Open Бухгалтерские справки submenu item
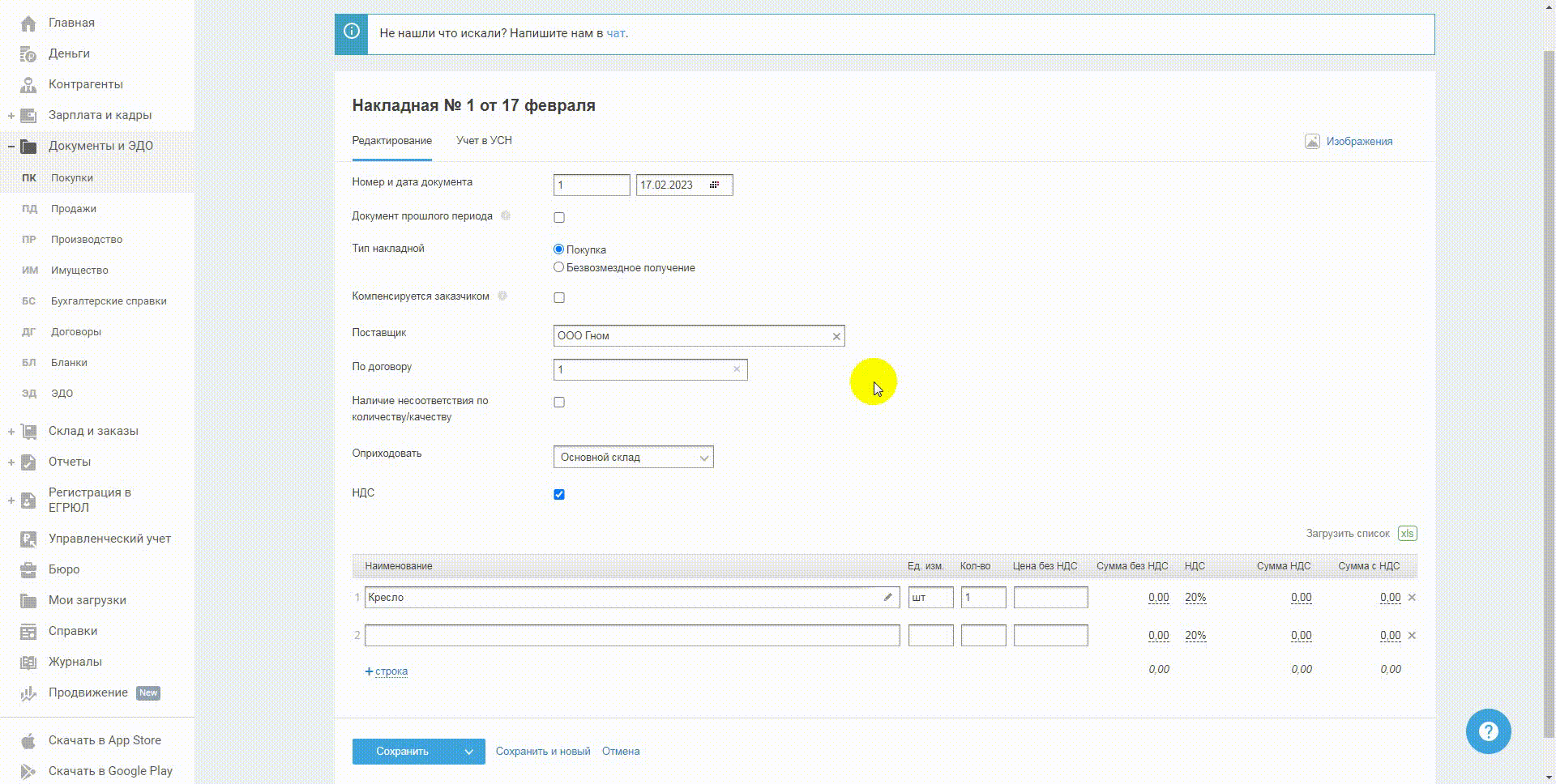The width and height of the screenshot is (1556, 784). (x=109, y=301)
